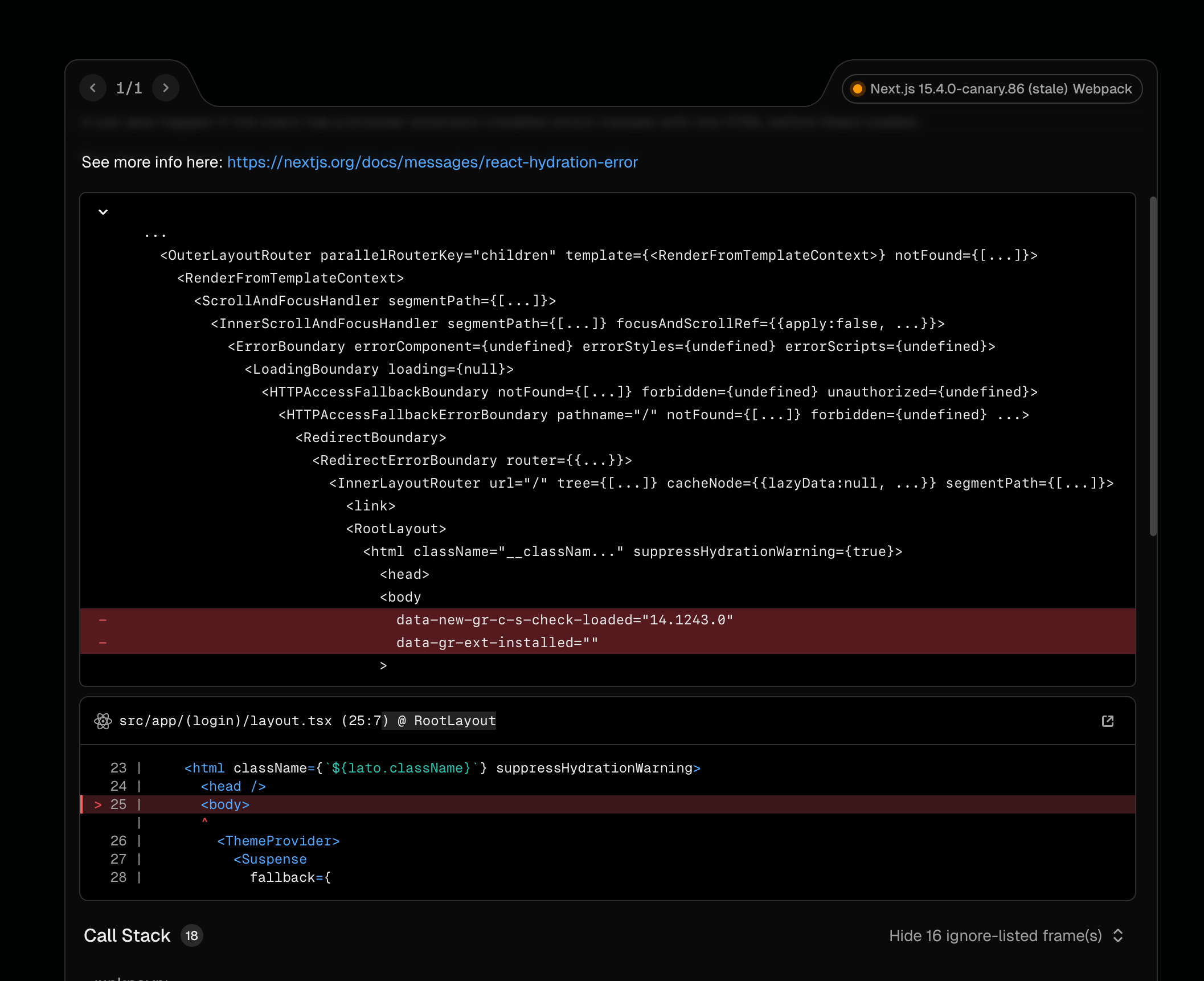The width and height of the screenshot is (1204, 981).
Task: Select the ScrollAndFocusHandler line
Action: (x=375, y=301)
